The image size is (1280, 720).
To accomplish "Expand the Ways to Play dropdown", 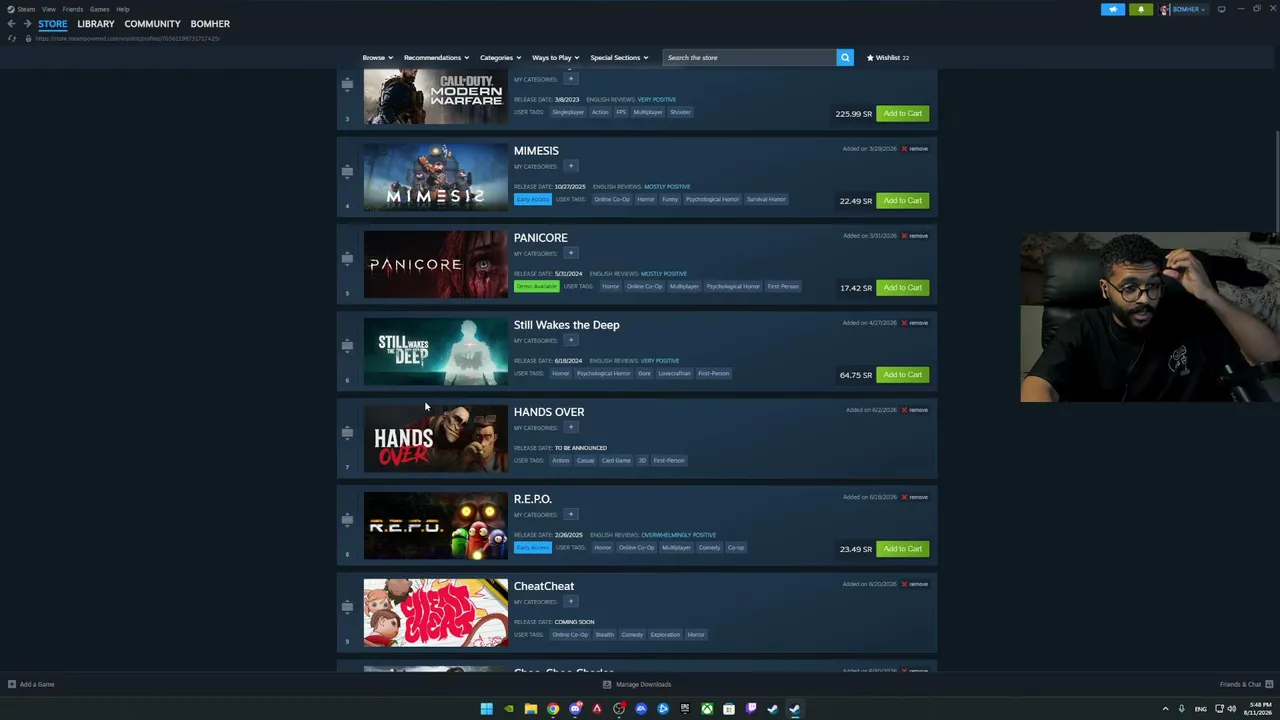I will pyautogui.click(x=555, y=57).
